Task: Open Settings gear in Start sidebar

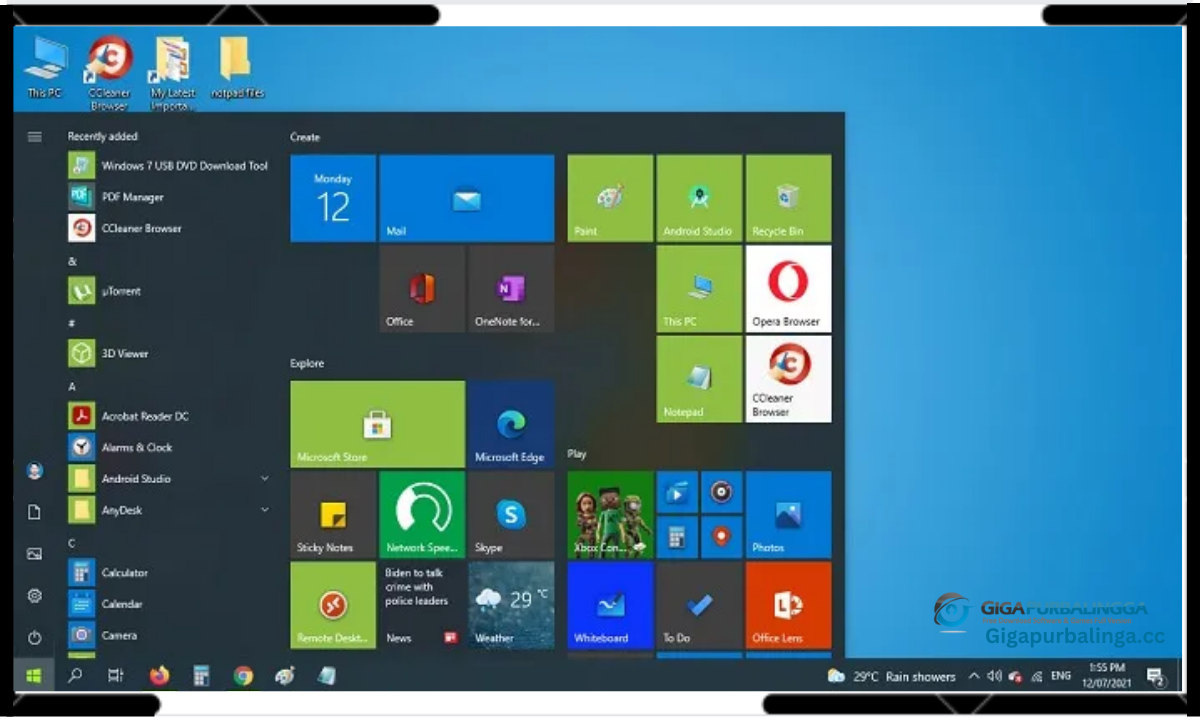Action: point(35,595)
